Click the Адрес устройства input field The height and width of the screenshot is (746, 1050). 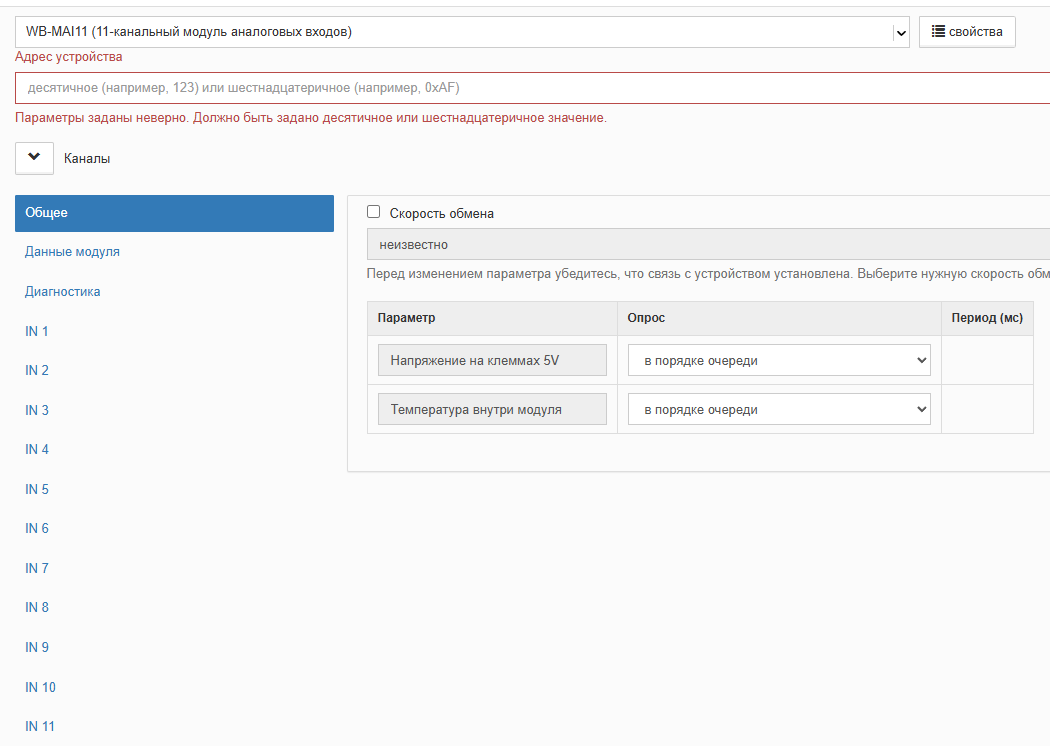click(x=530, y=88)
